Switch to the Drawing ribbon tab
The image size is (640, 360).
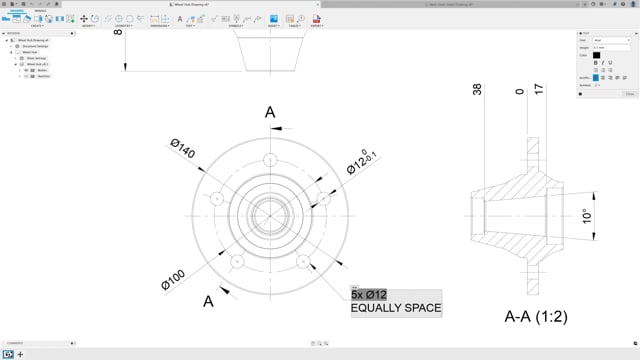pos(17,11)
